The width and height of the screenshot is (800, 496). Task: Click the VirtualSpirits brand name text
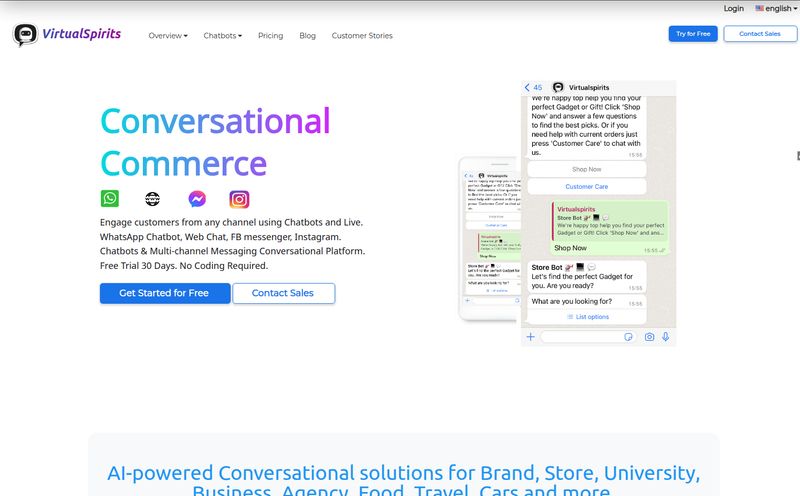(x=82, y=34)
